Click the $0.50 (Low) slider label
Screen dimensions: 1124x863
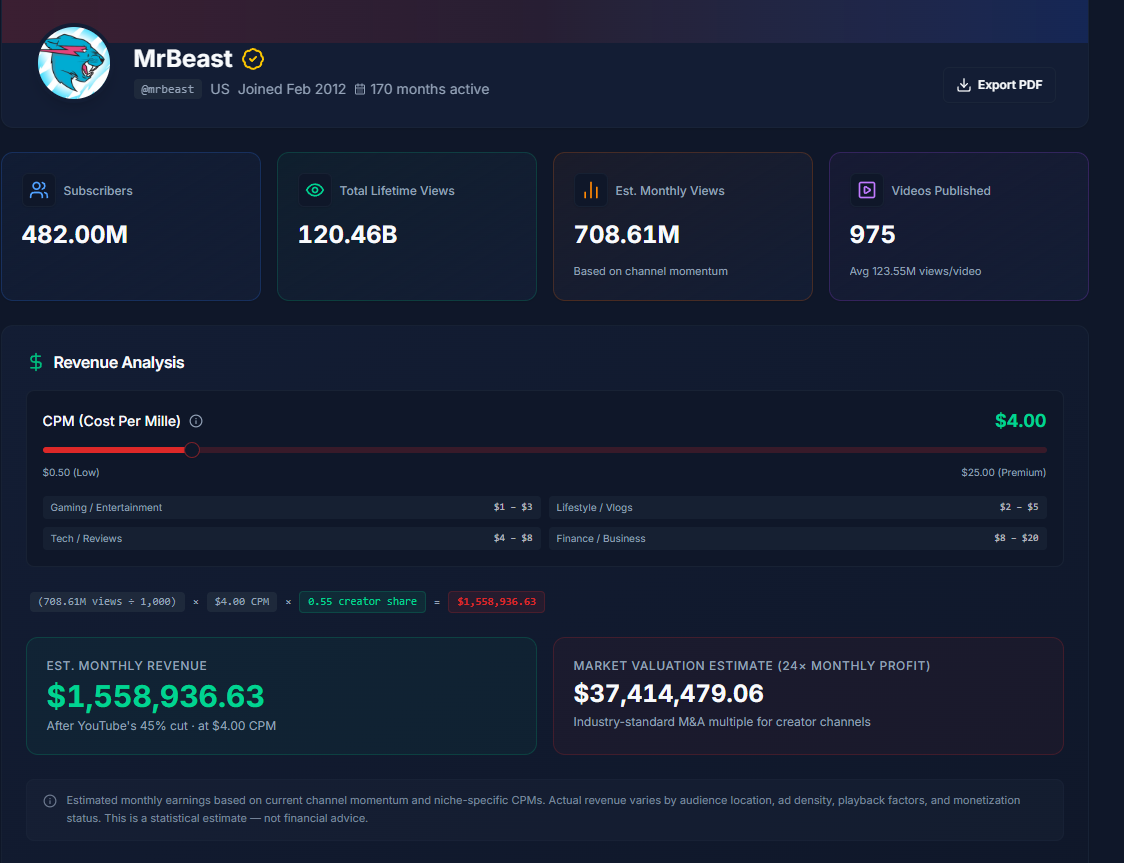(x=71, y=472)
